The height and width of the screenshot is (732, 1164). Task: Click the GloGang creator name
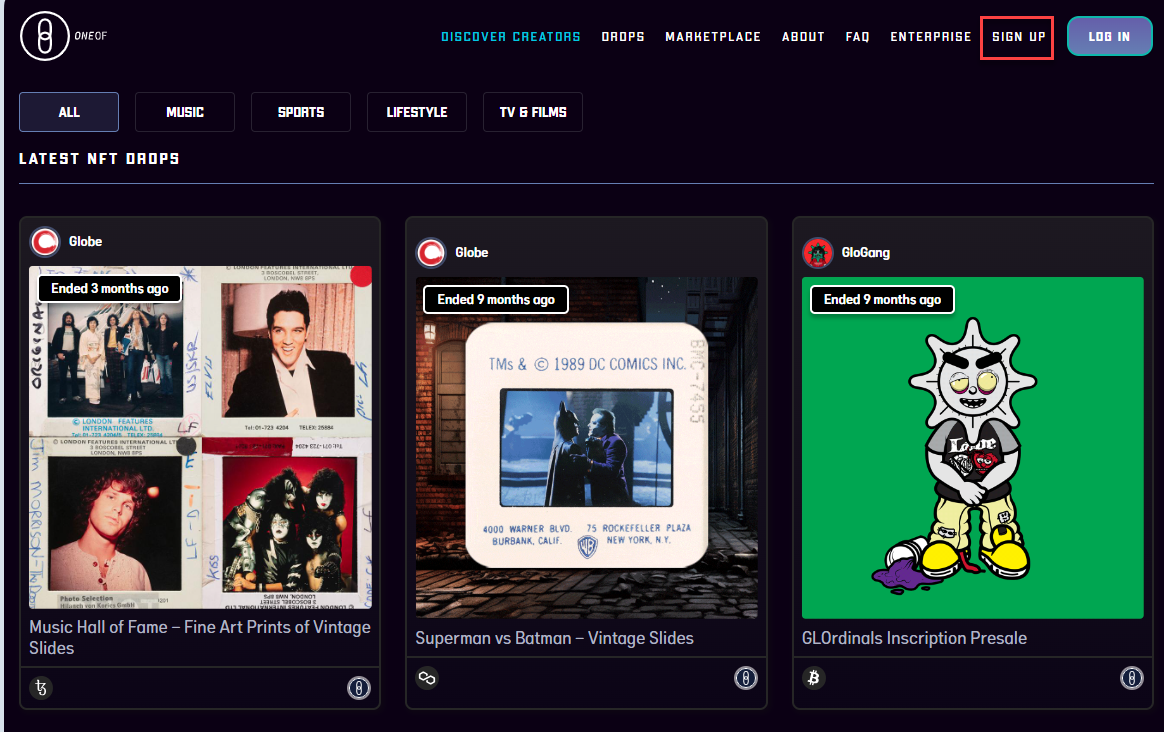tap(866, 252)
